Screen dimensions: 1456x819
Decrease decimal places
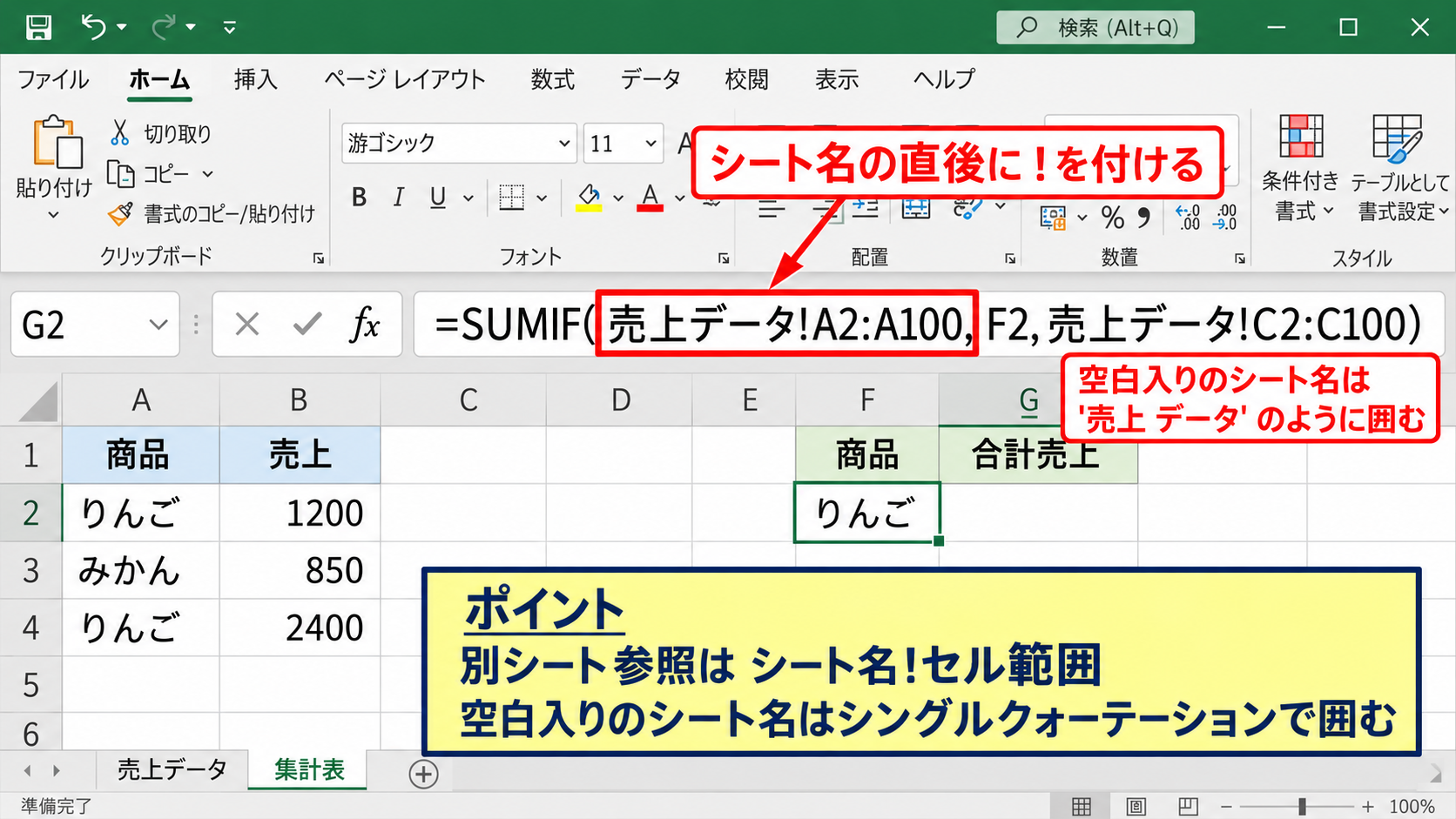[1225, 217]
